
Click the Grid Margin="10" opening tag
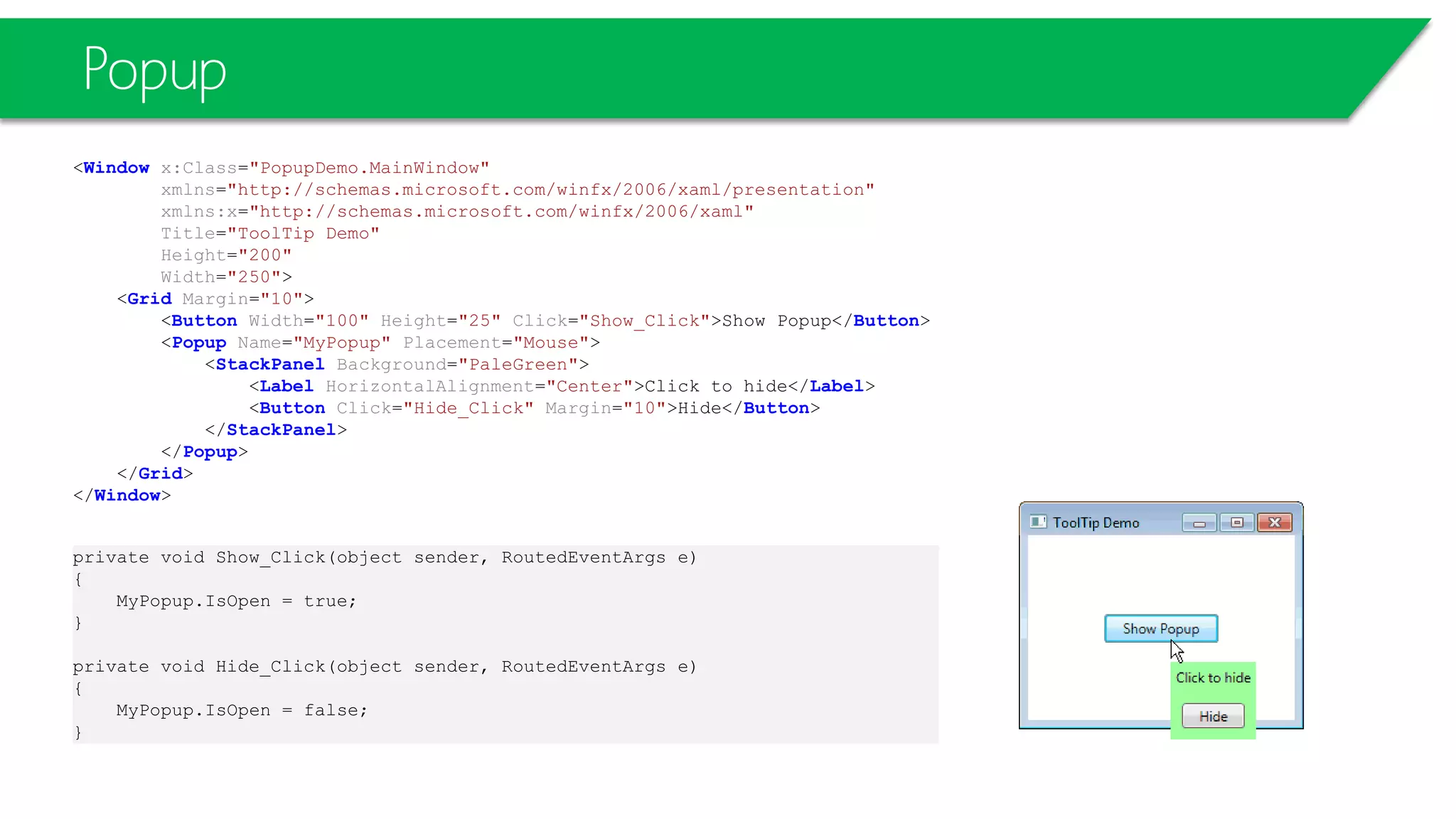215,299
